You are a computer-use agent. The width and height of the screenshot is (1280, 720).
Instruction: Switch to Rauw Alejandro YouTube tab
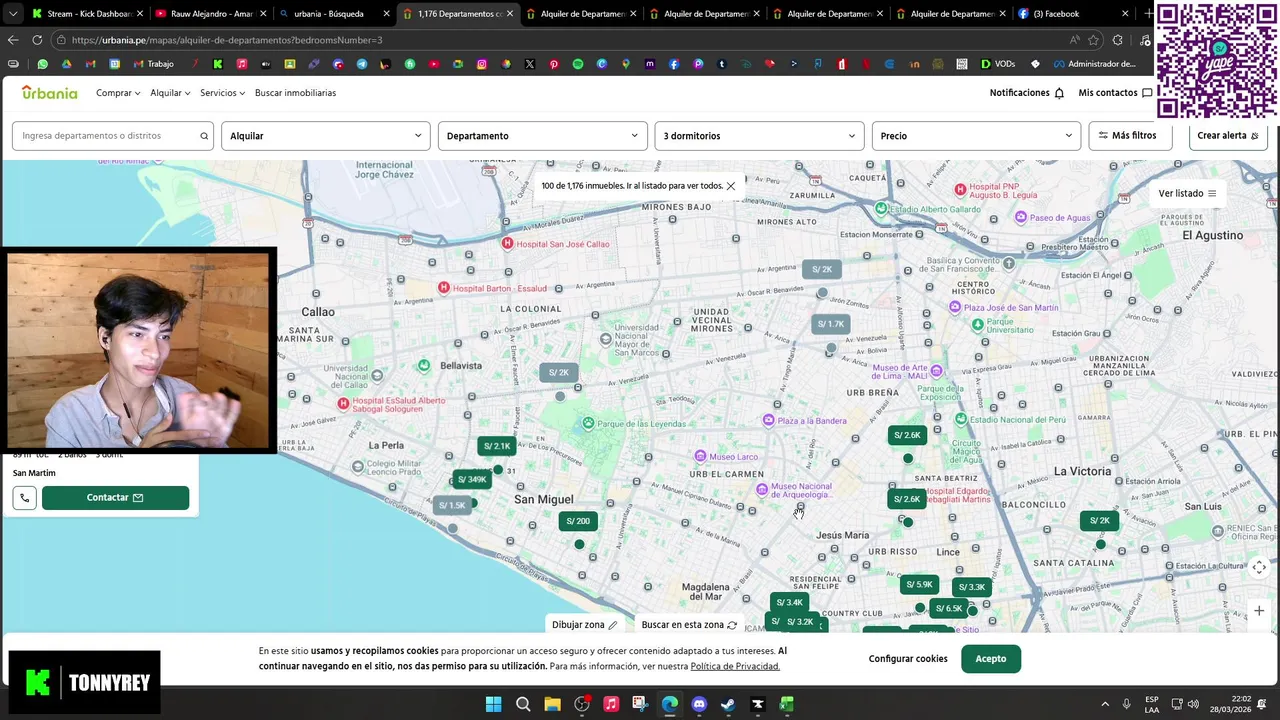pyautogui.click(x=209, y=14)
